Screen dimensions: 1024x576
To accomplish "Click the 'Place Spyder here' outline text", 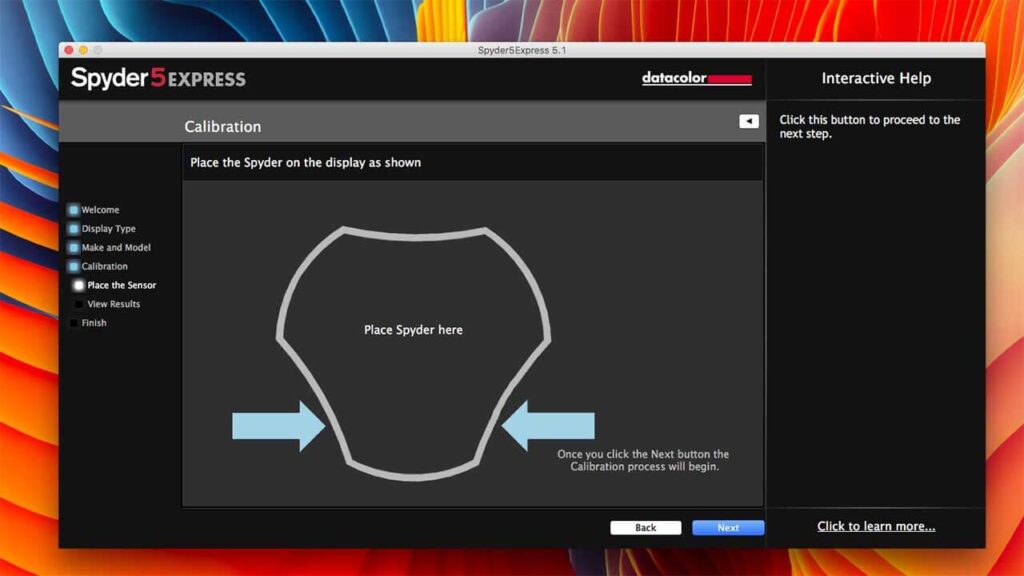I will click(x=413, y=330).
